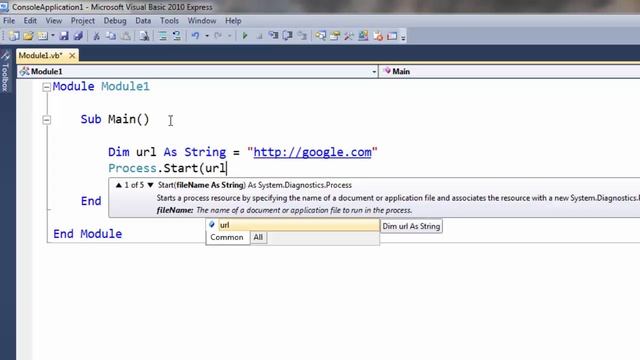Click the Save All icon
The image size is (640, 360).
(x=78, y=36)
